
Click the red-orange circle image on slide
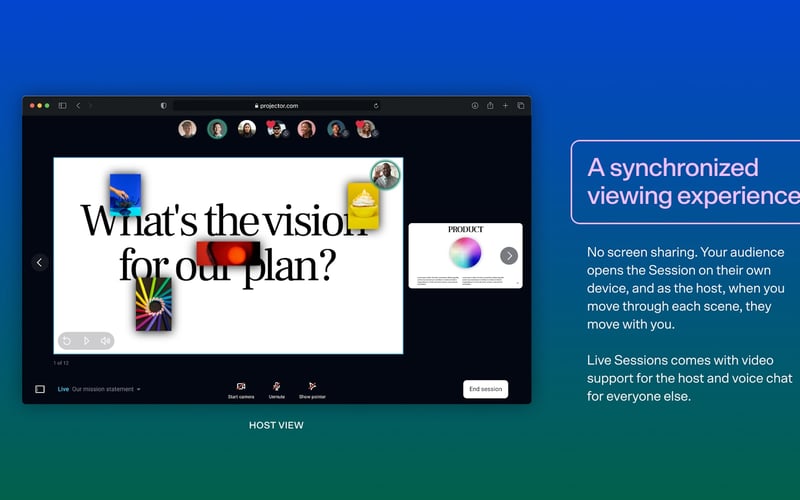(x=229, y=254)
